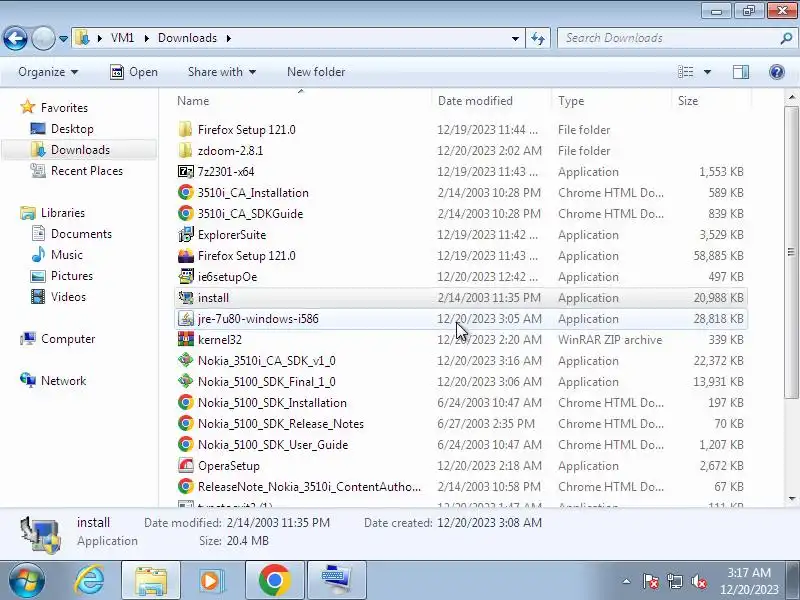Click the refresh button next to address bar
Viewport: 800px width, 600px height.
pyautogui.click(x=538, y=38)
